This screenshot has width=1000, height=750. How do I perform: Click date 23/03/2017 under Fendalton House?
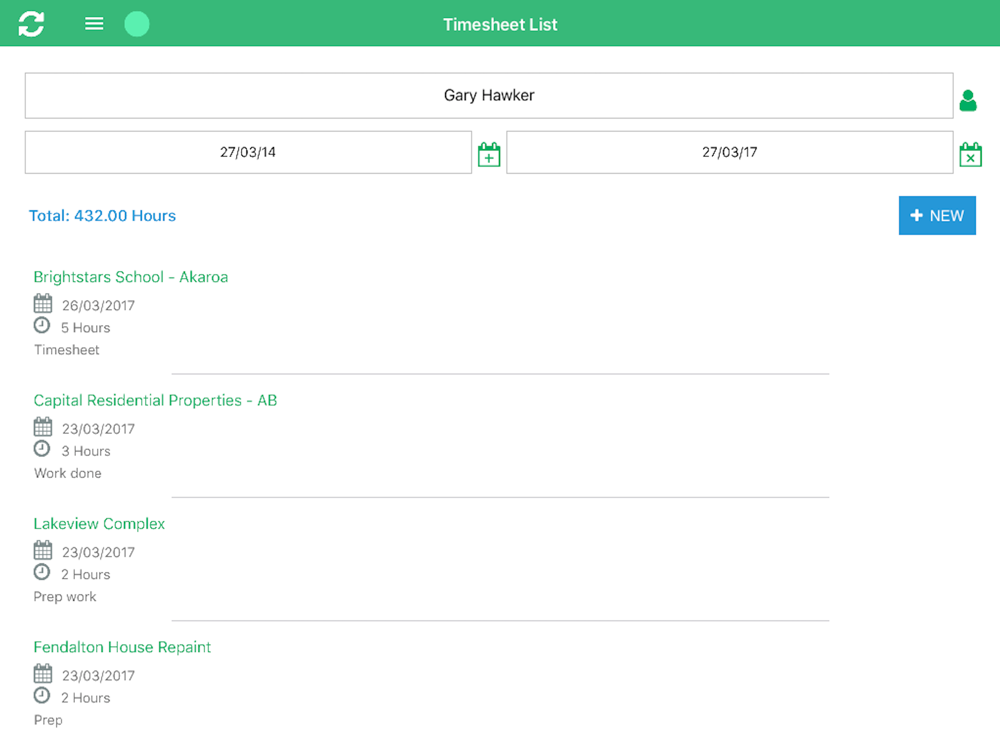(98, 675)
